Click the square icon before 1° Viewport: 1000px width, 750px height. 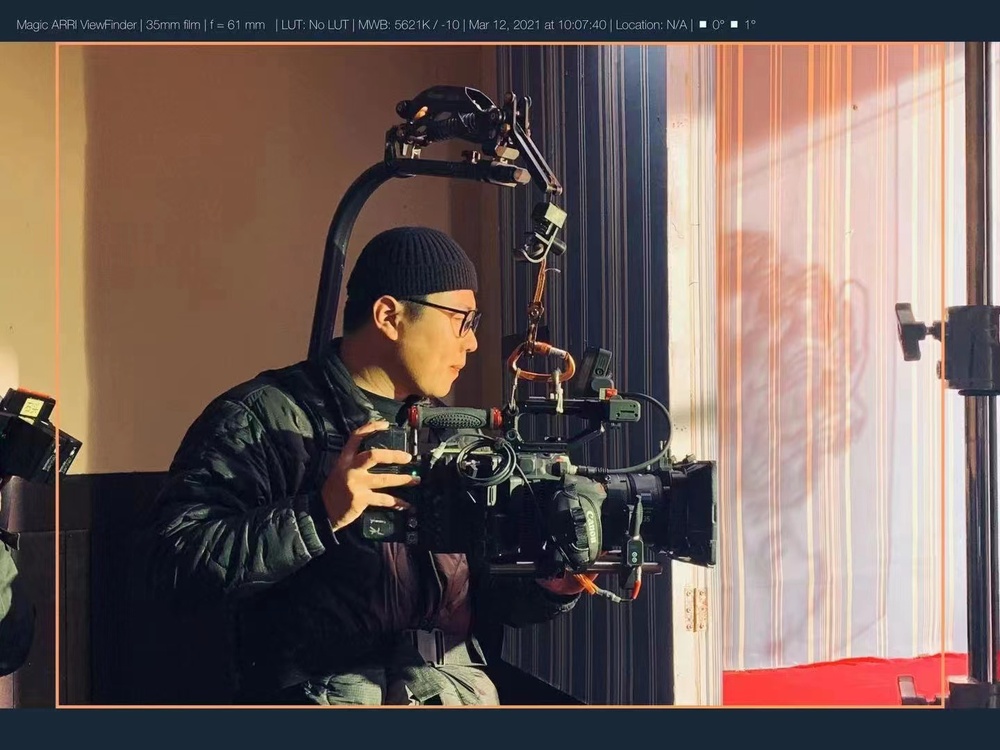pyautogui.click(x=735, y=24)
